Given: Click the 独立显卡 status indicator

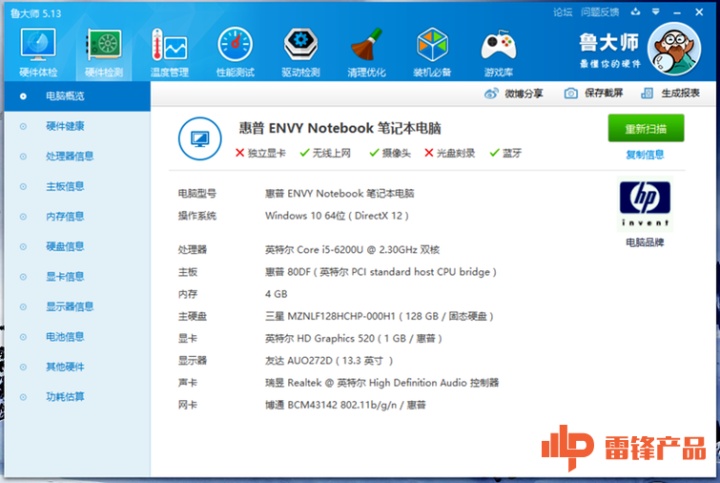Looking at the screenshot, I should [x=260, y=153].
